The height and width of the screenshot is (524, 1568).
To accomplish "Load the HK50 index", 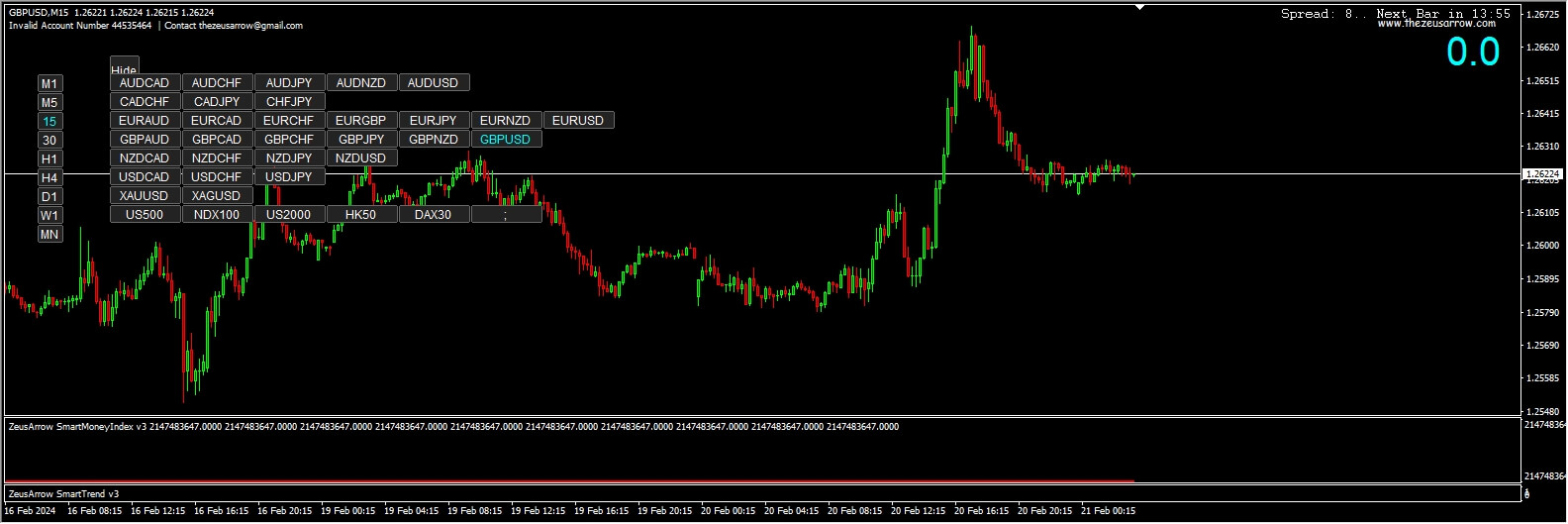I will (x=361, y=215).
